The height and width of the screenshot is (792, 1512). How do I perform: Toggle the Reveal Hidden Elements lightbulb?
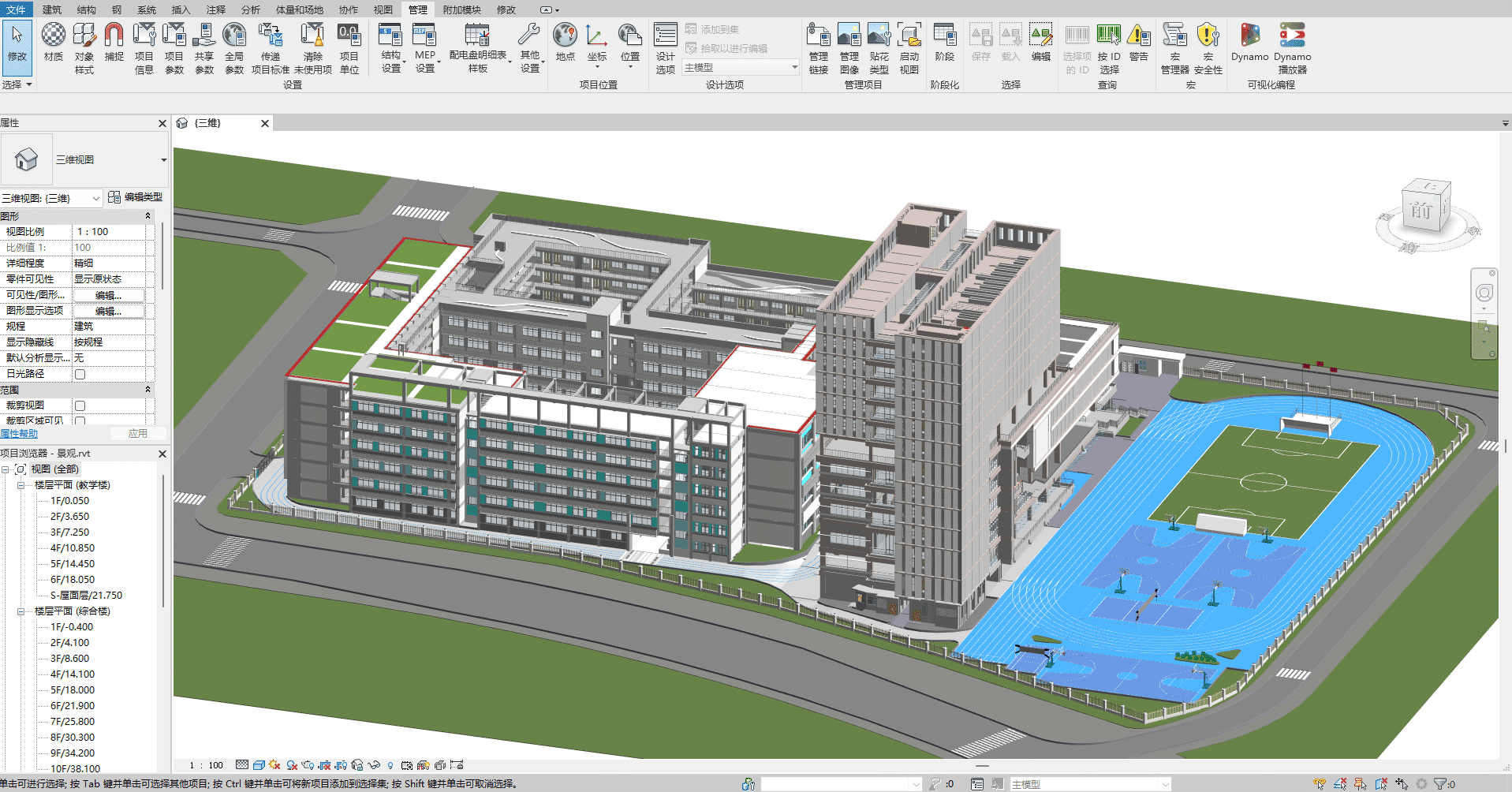[390, 765]
